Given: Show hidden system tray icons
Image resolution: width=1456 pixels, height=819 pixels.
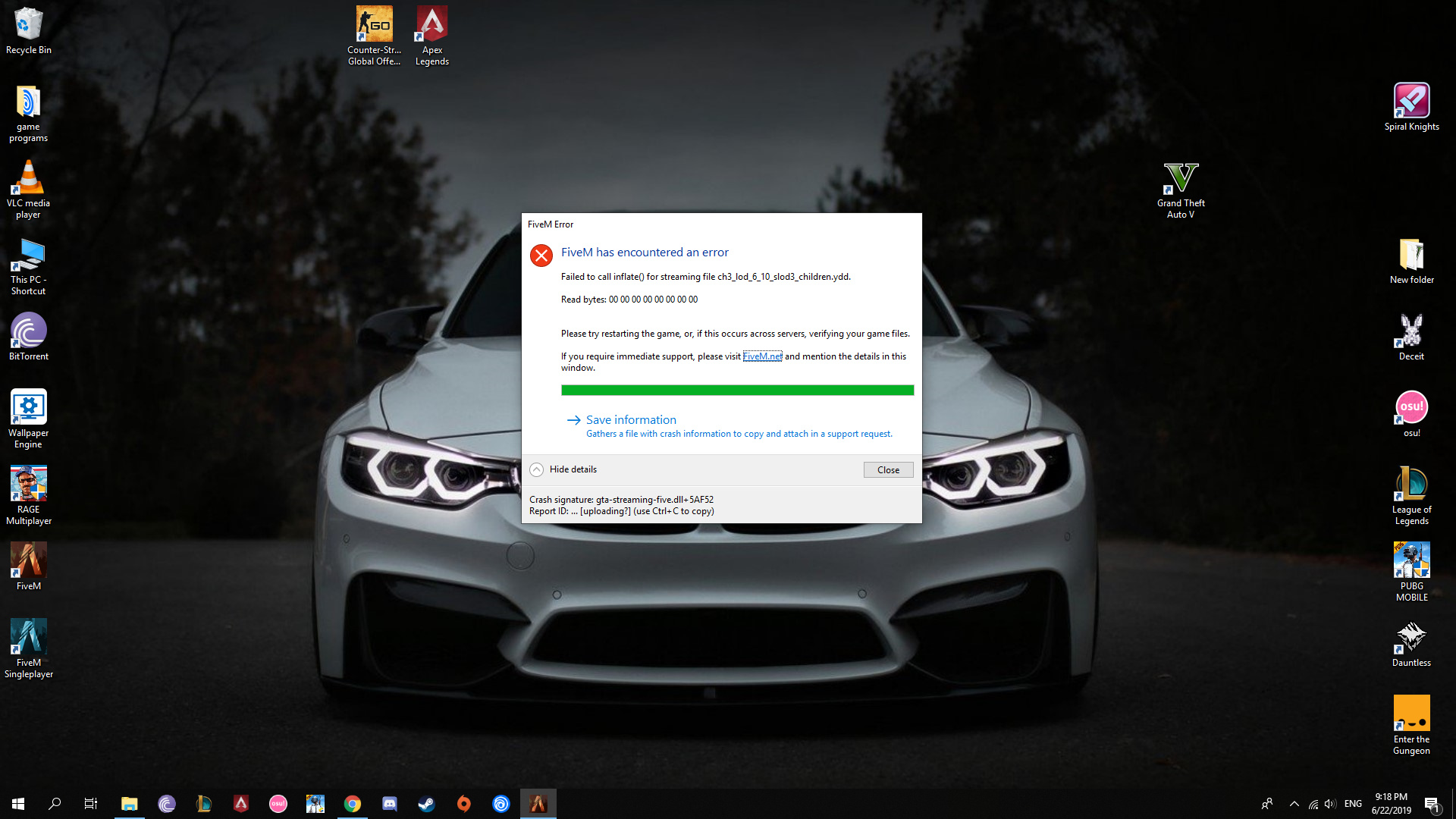Looking at the screenshot, I should (x=1294, y=804).
